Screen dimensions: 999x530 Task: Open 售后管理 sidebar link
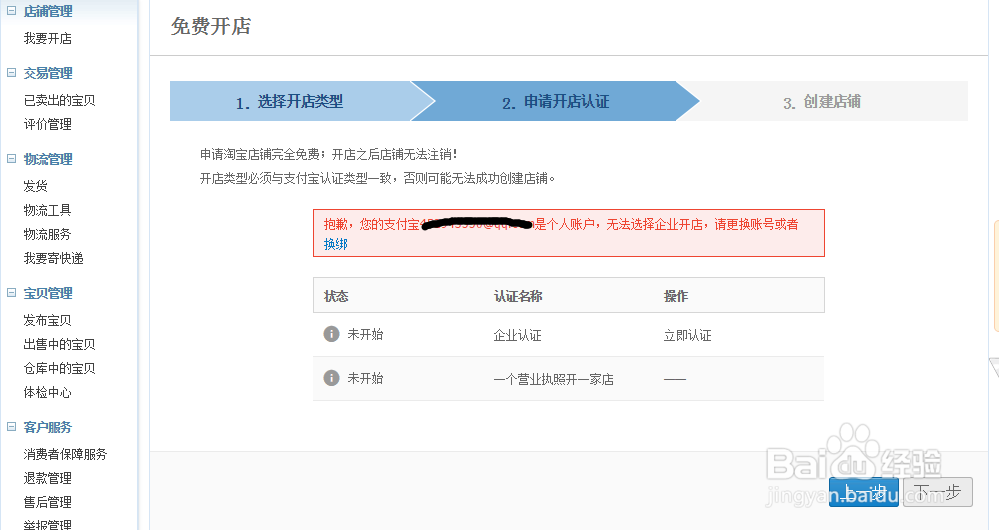(x=48, y=502)
